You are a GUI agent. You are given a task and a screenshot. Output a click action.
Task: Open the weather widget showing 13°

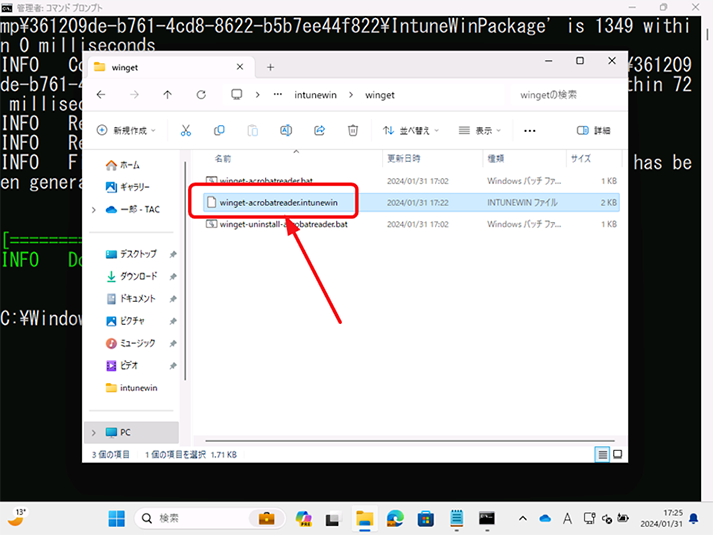tap(17, 518)
